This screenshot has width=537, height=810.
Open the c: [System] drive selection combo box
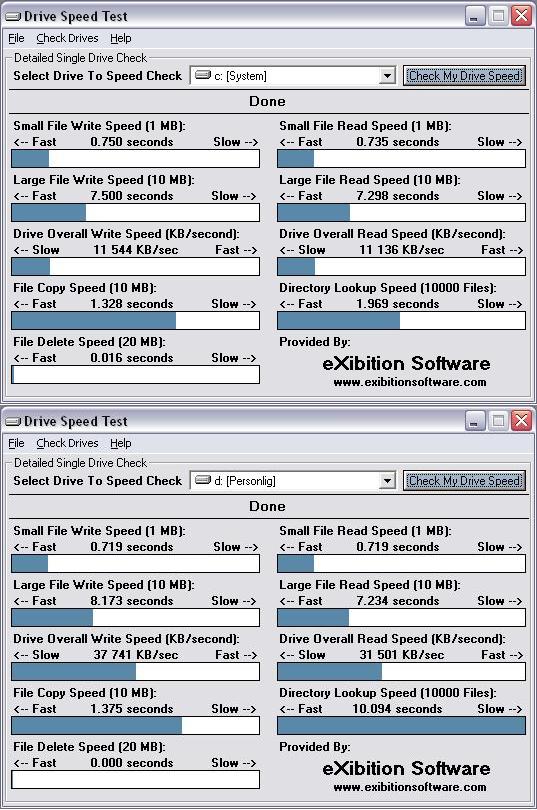293,76
